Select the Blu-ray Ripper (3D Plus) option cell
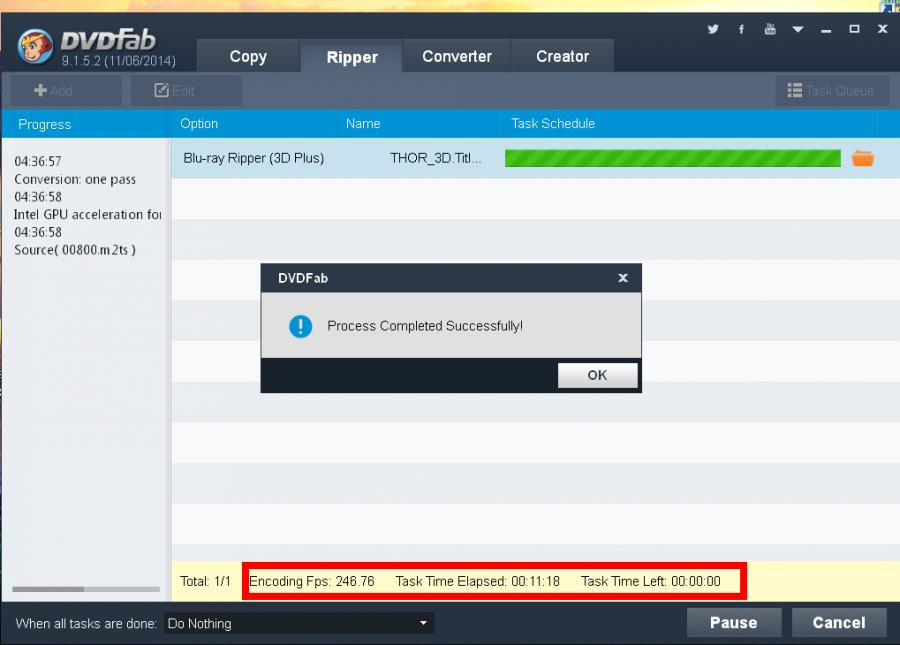 coord(254,158)
